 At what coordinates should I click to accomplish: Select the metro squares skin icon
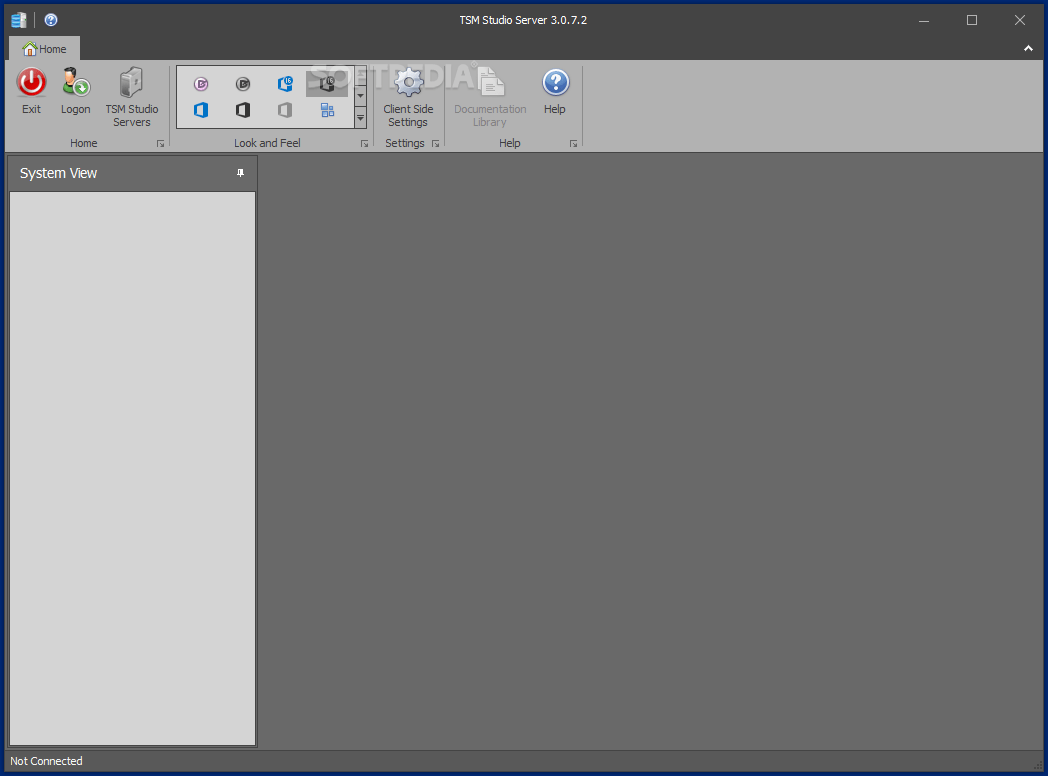pyautogui.click(x=327, y=110)
